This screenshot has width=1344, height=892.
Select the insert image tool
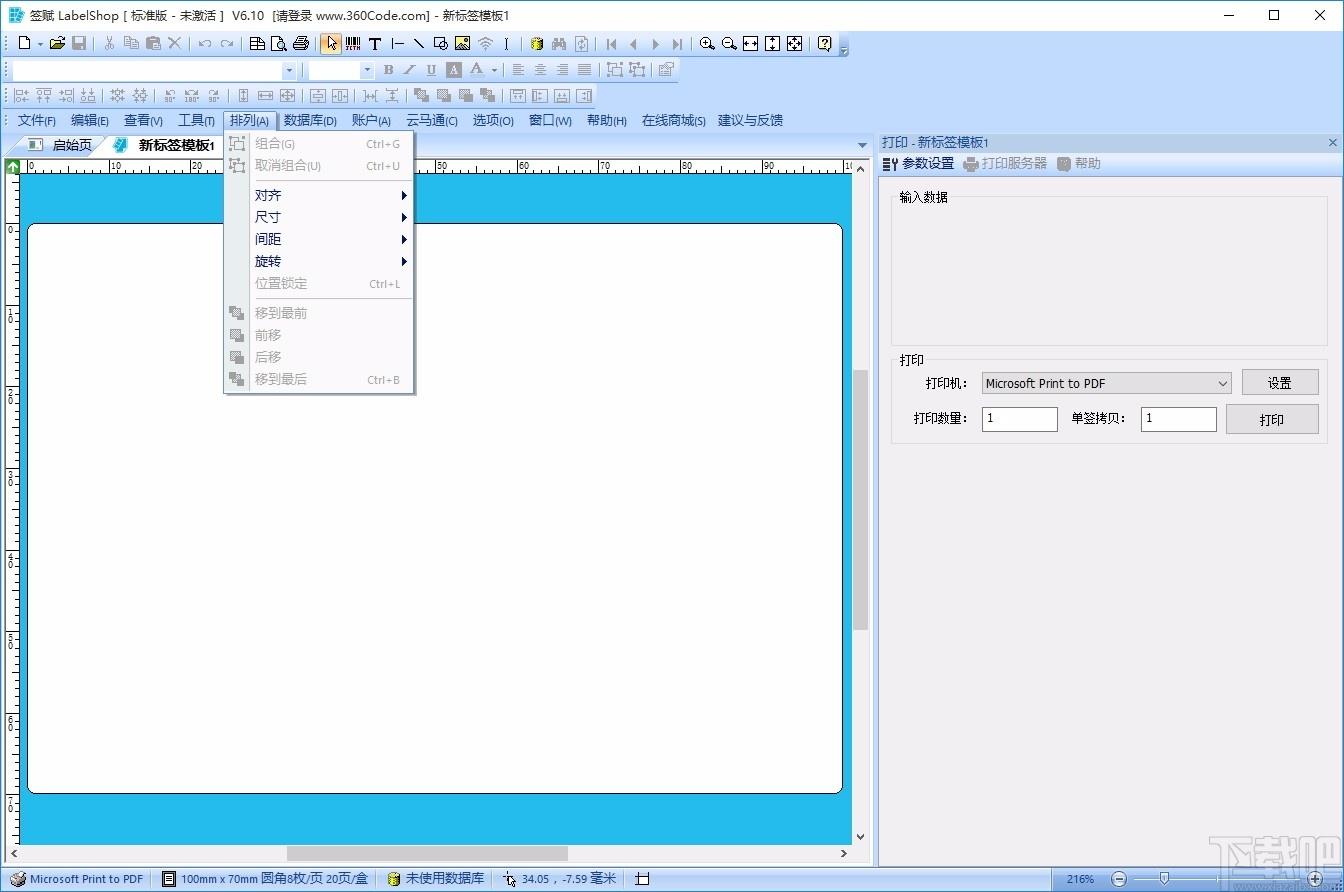click(462, 43)
